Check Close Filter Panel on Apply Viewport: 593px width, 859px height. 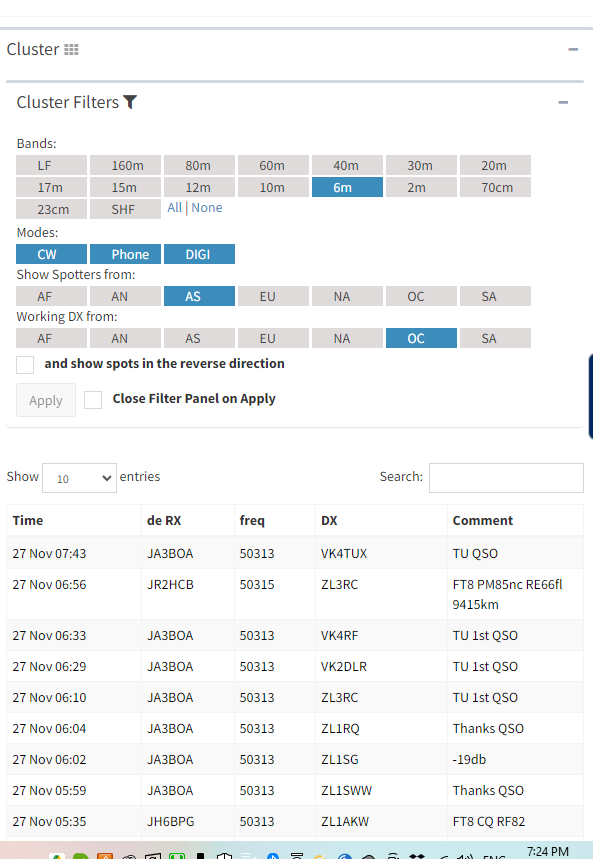[93, 400]
